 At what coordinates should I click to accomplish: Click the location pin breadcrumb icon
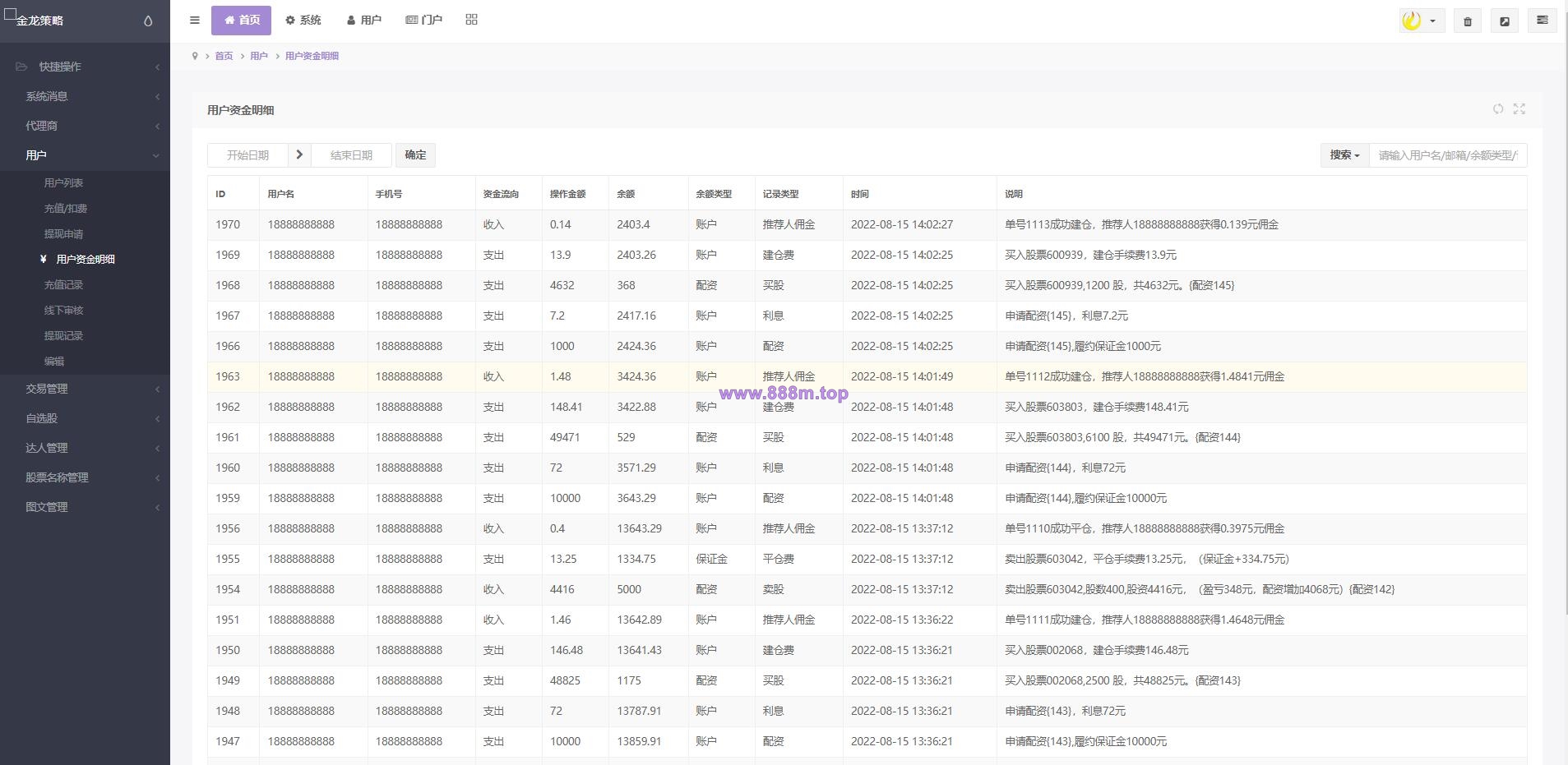[195, 56]
